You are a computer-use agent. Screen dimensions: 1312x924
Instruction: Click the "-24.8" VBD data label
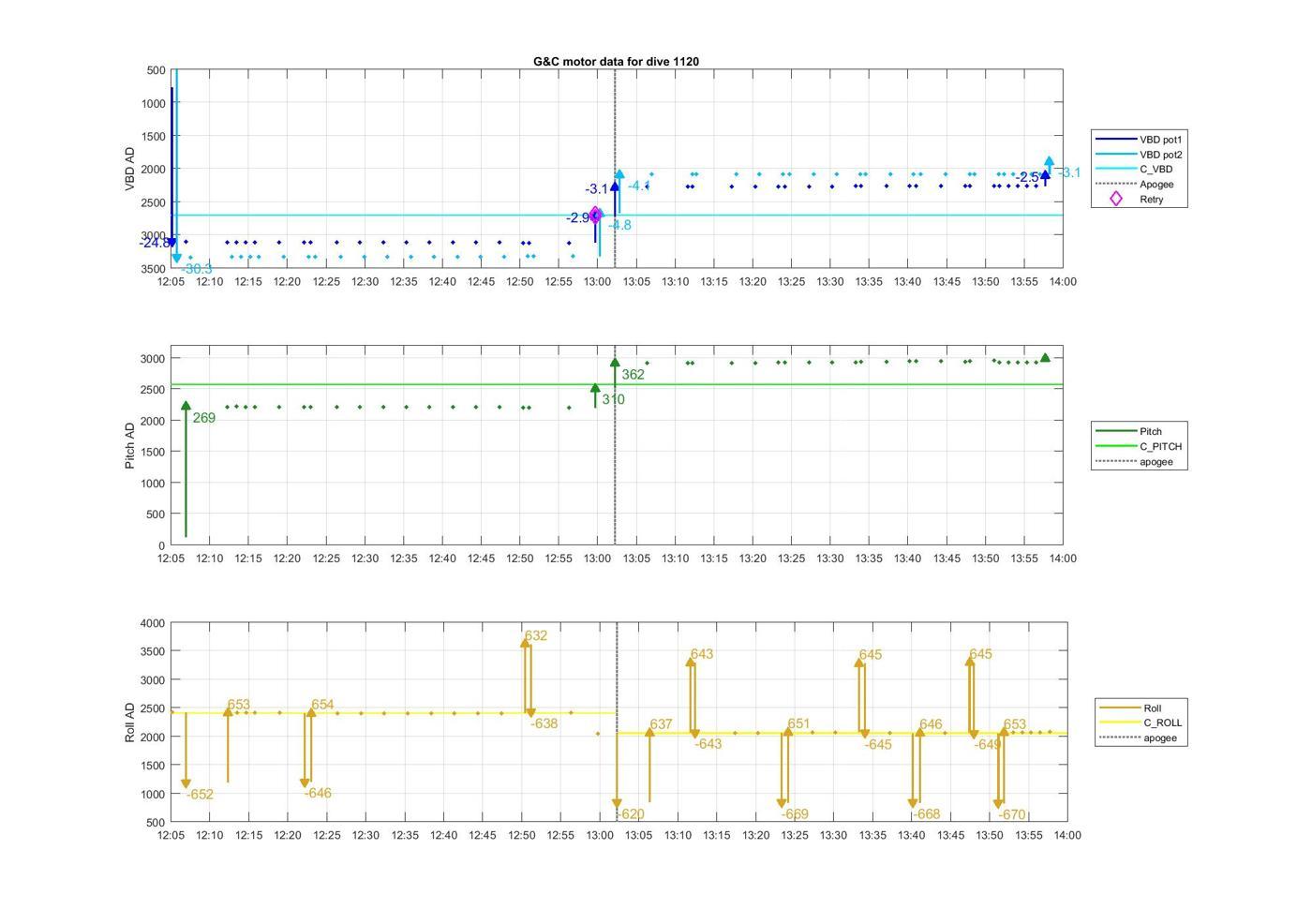[x=154, y=243]
